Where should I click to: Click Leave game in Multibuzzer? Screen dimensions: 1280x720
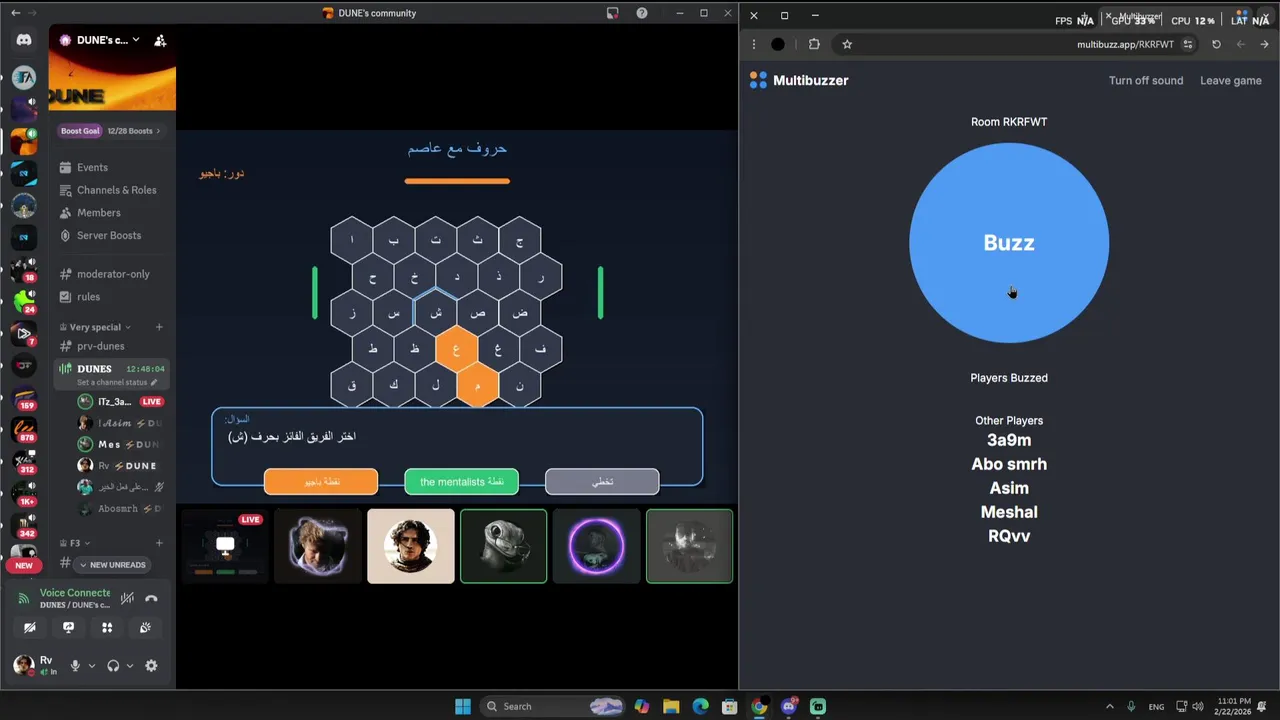click(1231, 81)
